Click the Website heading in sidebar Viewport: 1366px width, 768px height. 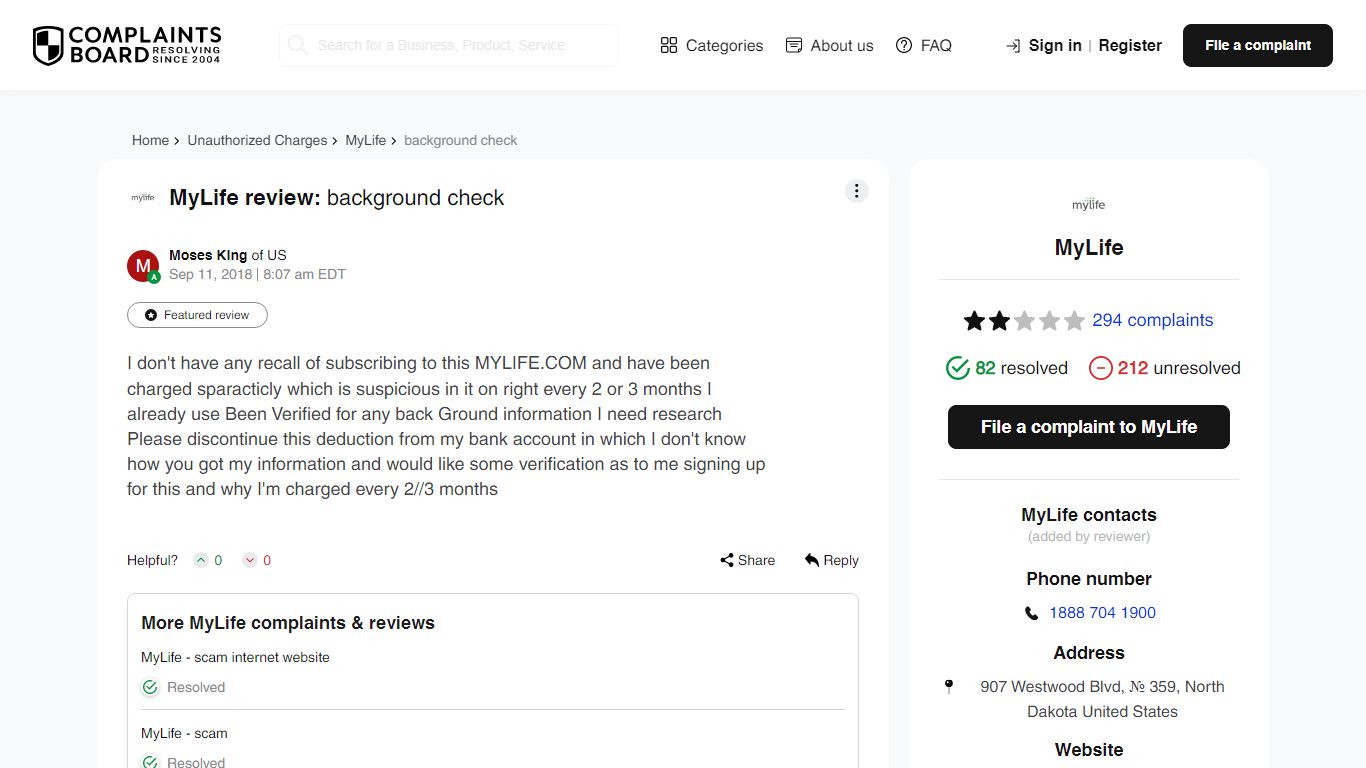point(1089,750)
